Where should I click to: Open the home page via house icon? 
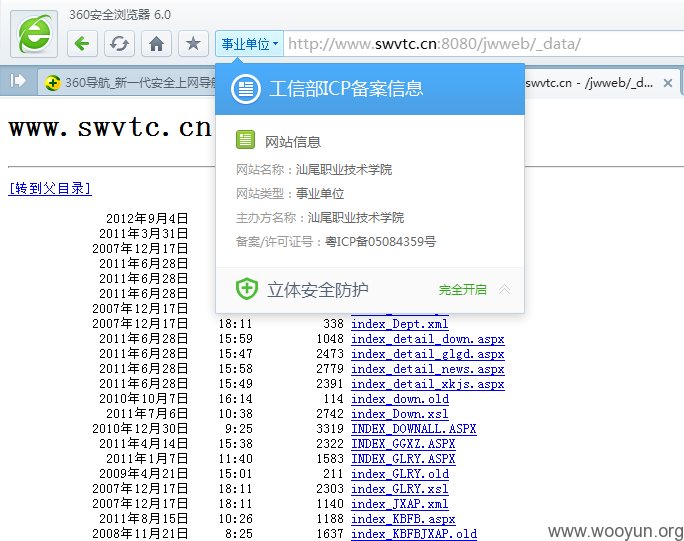(x=156, y=44)
